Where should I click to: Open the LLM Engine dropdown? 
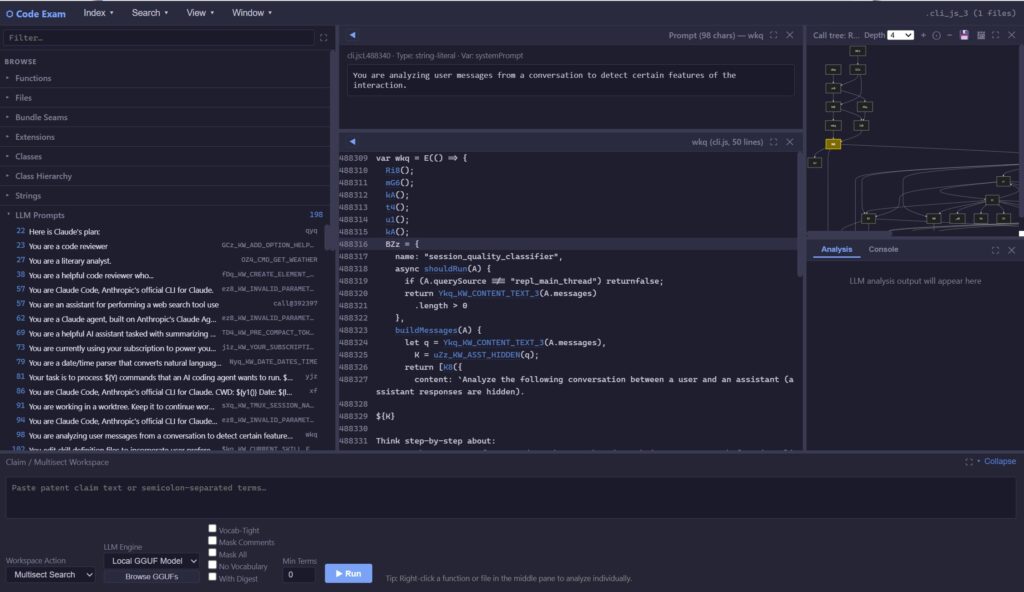[x=152, y=561]
